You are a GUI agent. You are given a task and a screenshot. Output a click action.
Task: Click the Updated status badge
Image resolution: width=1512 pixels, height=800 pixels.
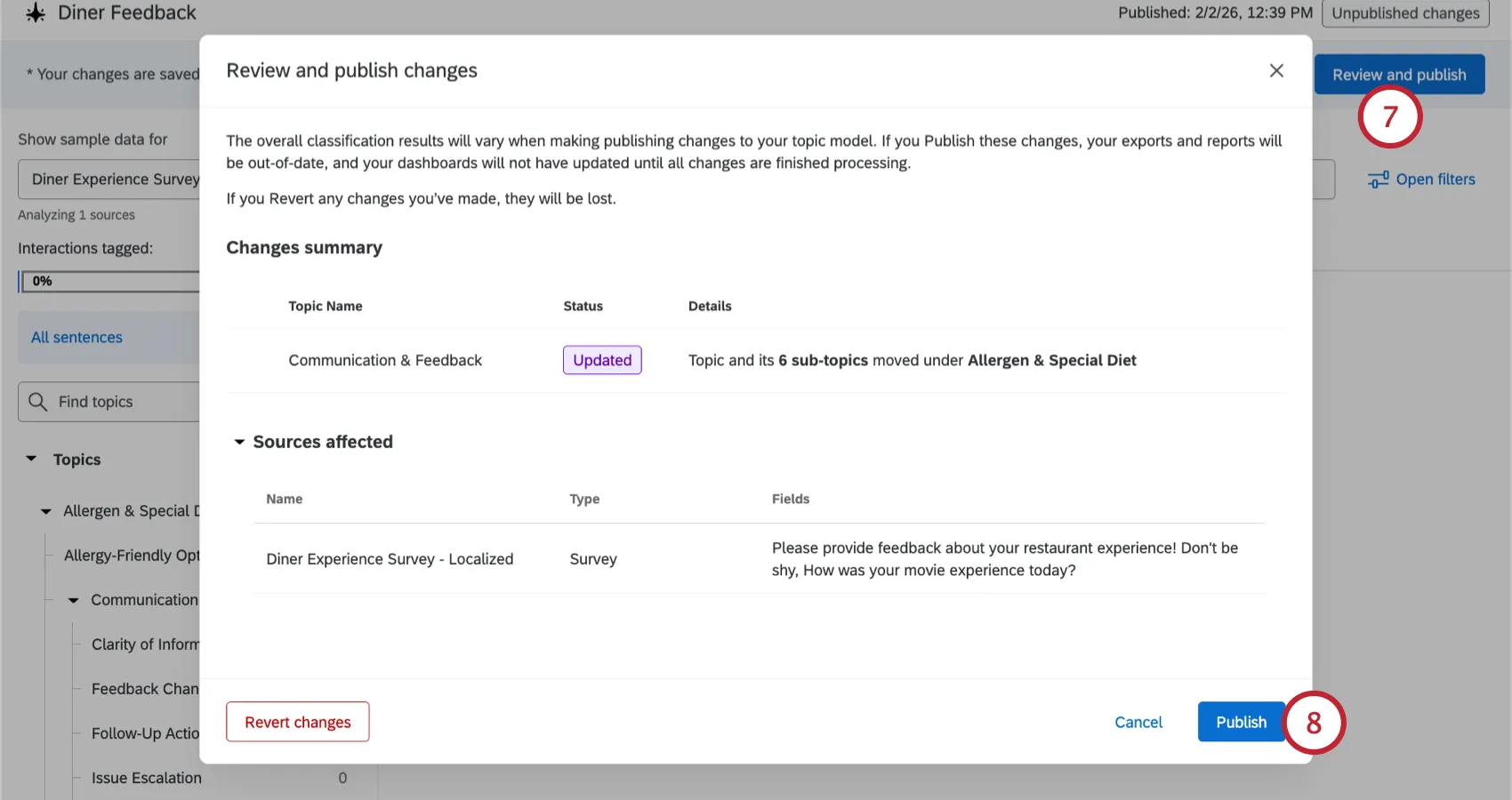pyautogui.click(x=601, y=360)
